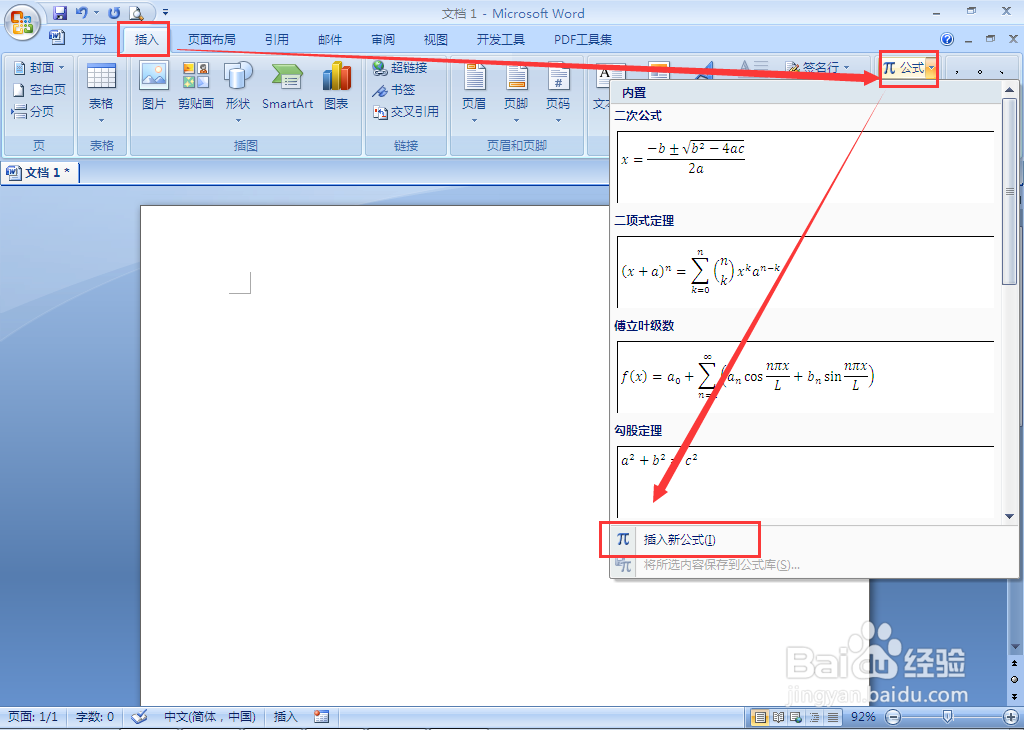Zoom in with the plus button
1024x730 pixels.
pos(1011,717)
